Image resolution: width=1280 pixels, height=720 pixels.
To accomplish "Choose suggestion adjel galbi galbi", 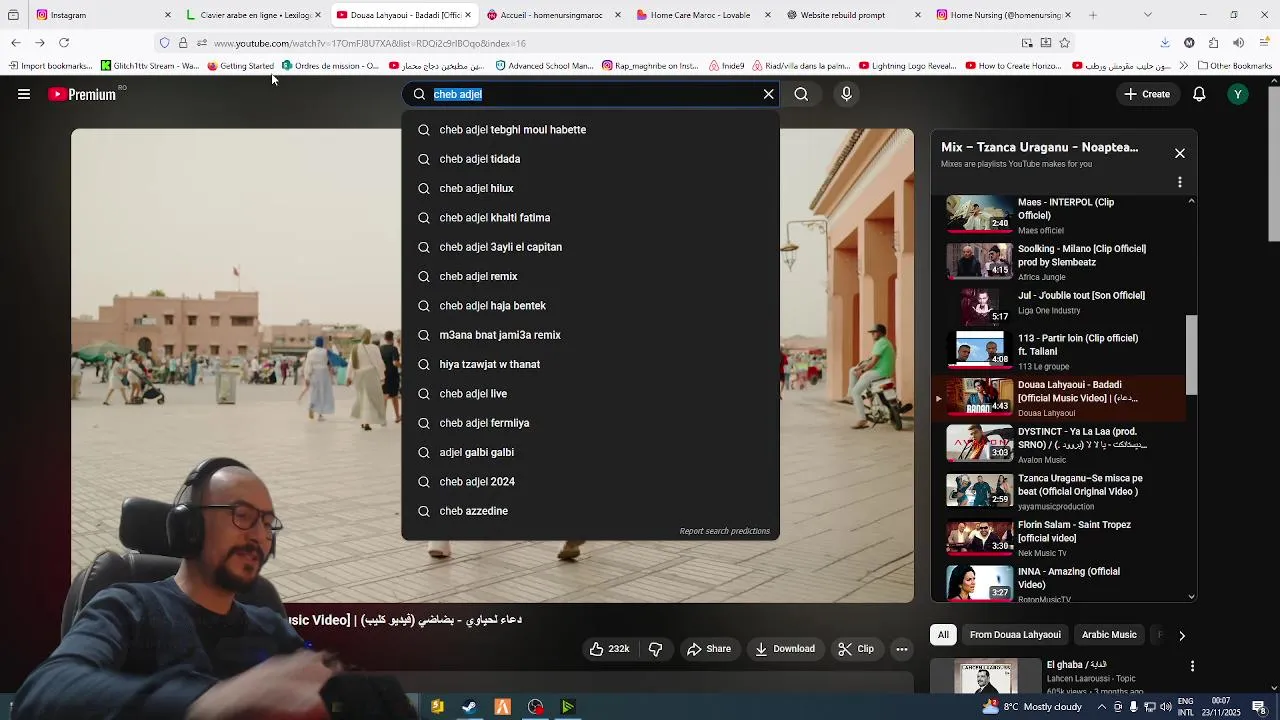I will 590,452.
